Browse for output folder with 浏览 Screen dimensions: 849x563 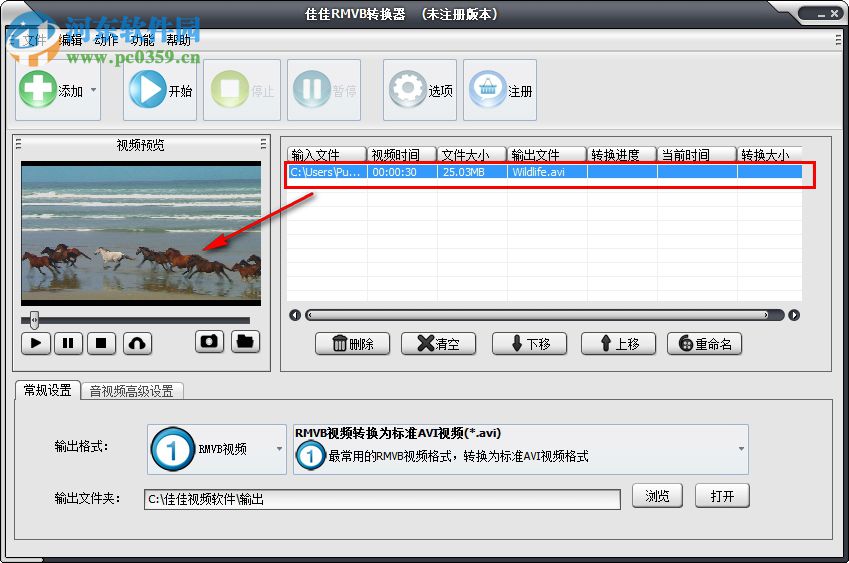(657, 496)
